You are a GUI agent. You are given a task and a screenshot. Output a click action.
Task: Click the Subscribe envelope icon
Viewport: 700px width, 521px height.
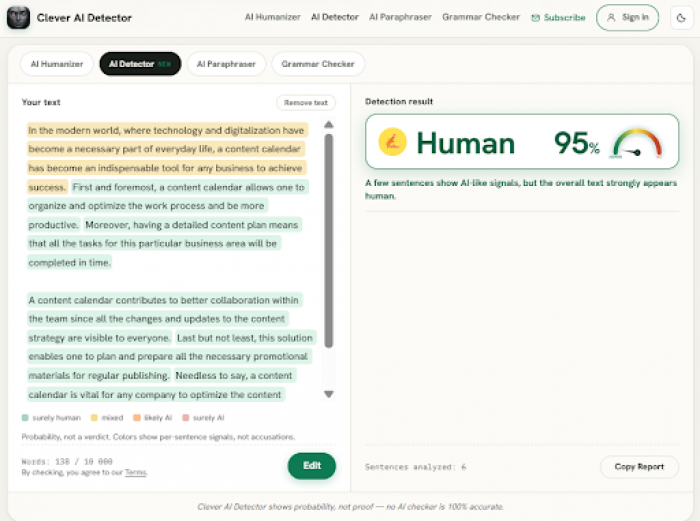point(535,18)
